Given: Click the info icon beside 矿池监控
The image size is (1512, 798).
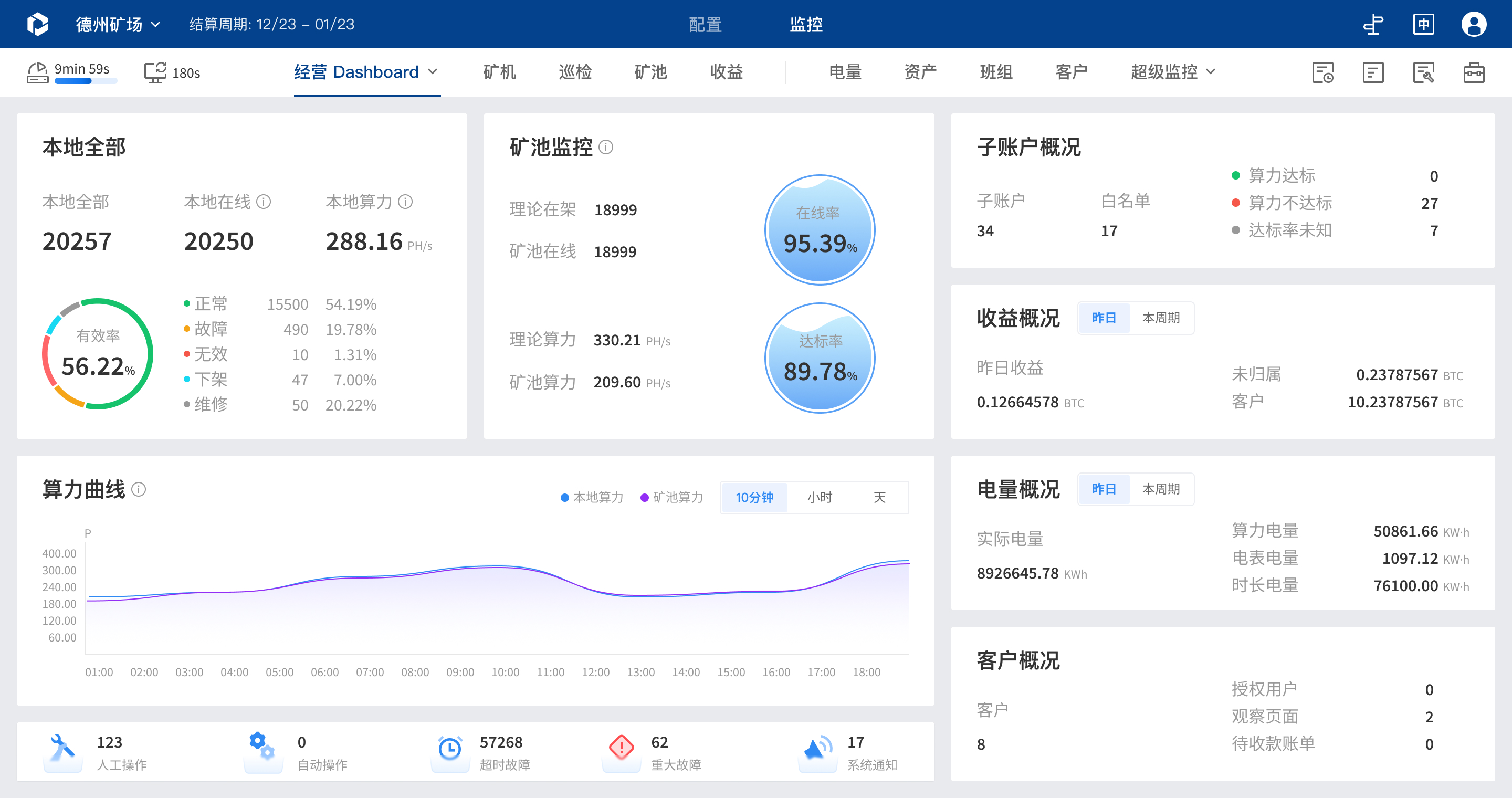Looking at the screenshot, I should pos(606,148).
